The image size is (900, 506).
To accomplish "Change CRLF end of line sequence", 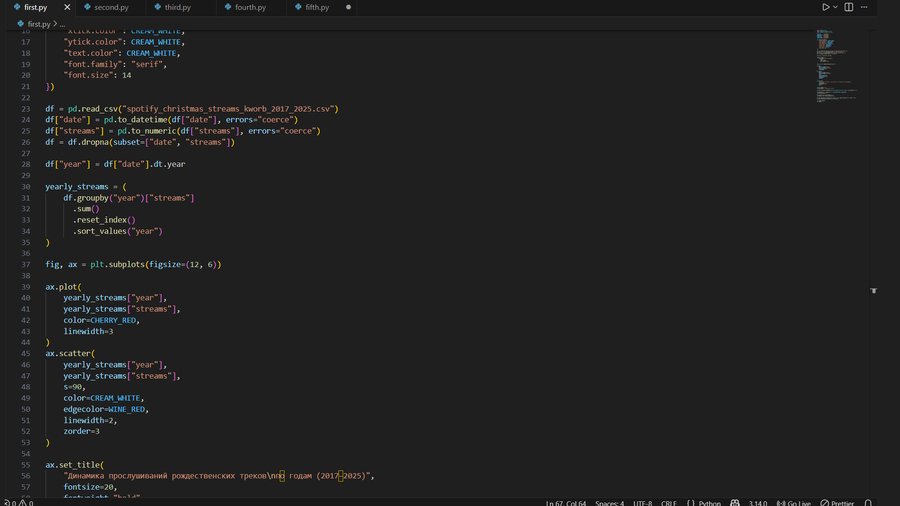I will (669, 503).
